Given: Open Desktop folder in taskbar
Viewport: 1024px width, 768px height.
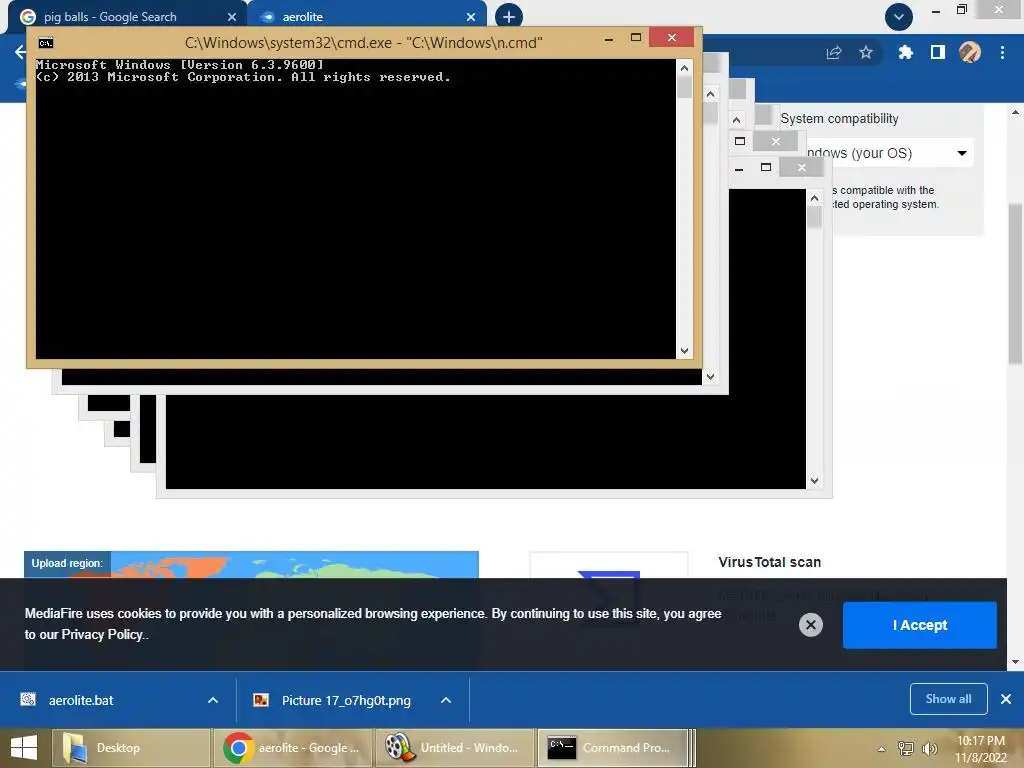Looking at the screenshot, I should pyautogui.click(x=130, y=748).
